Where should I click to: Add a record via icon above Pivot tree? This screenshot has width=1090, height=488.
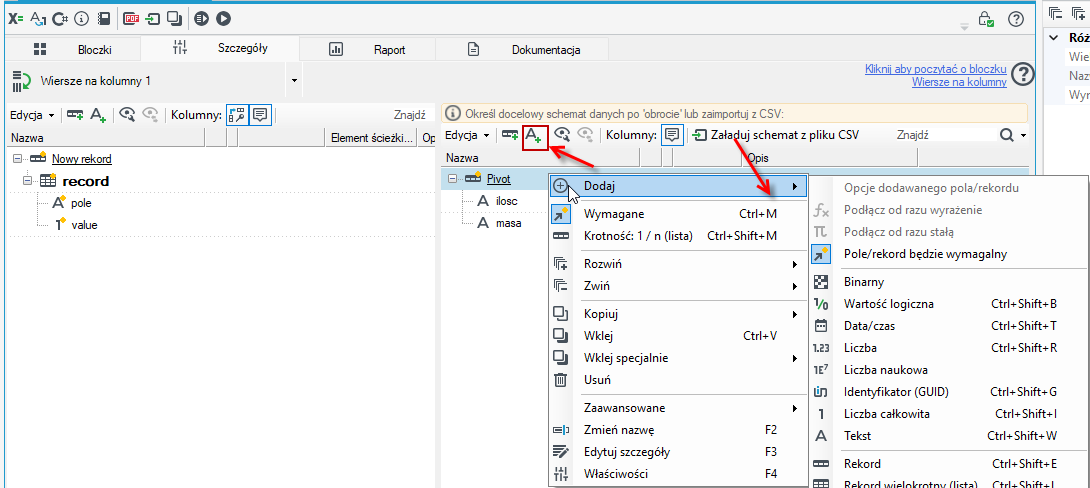click(x=510, y=134)
